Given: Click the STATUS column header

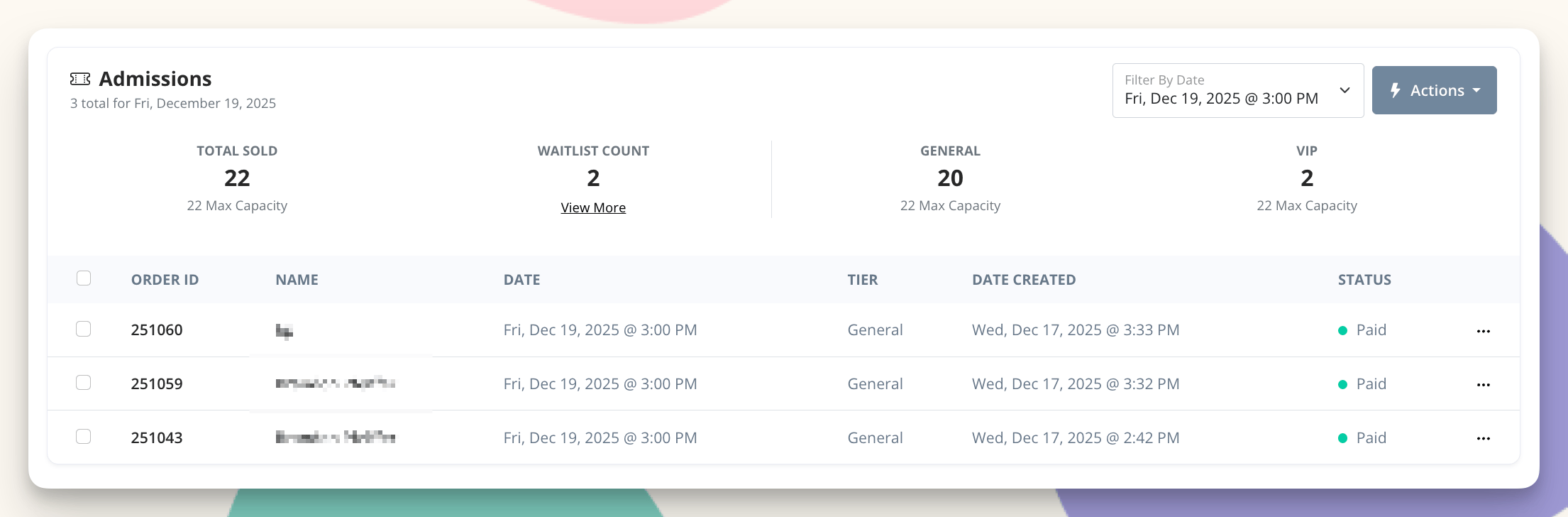Looking at the screenshot, I should click(1364, 280).
